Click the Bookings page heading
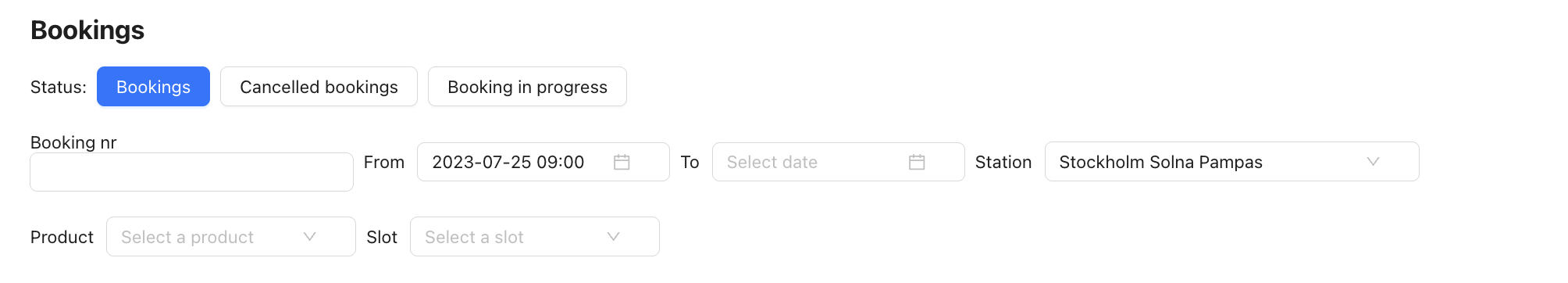The width and height of the screenshot is (1568, 283). [x=87, y=30]
